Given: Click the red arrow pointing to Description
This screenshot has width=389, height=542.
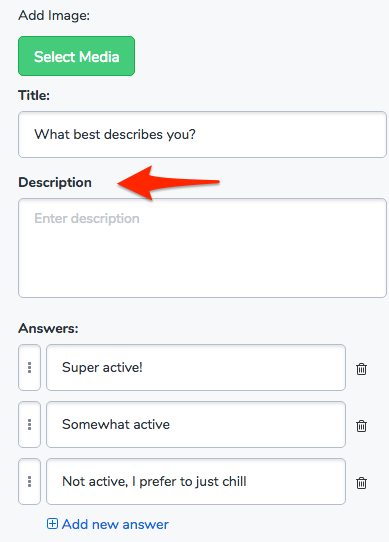Looking at the screenshot, I should [x=169, y=182].
